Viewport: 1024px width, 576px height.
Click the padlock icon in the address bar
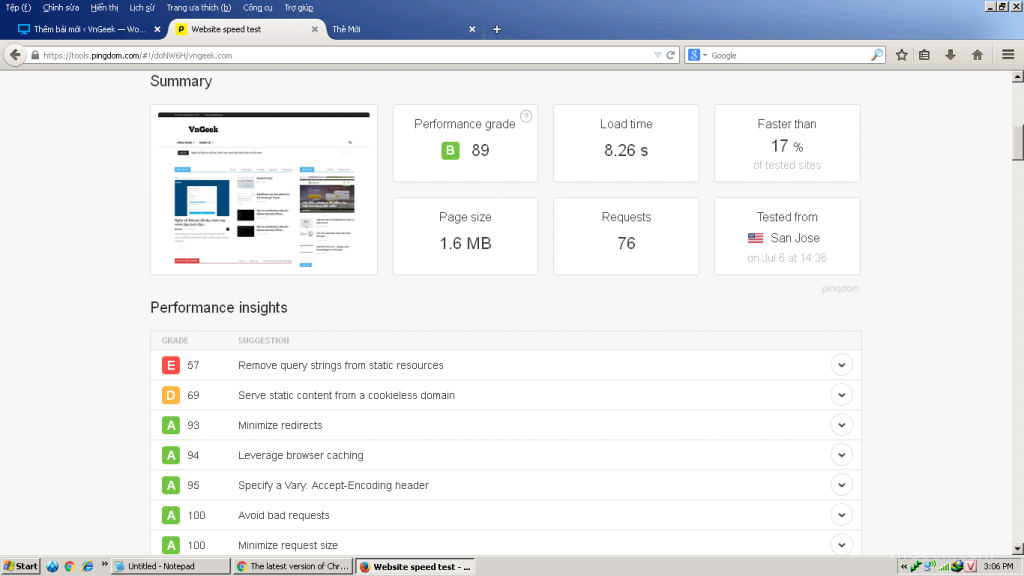coord(35,56)
